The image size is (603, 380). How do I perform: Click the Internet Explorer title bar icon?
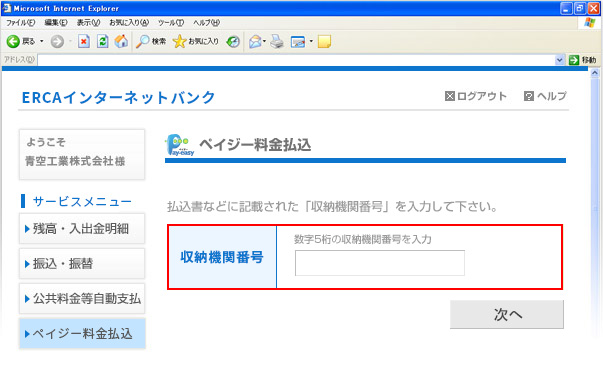tap(7, 8)
